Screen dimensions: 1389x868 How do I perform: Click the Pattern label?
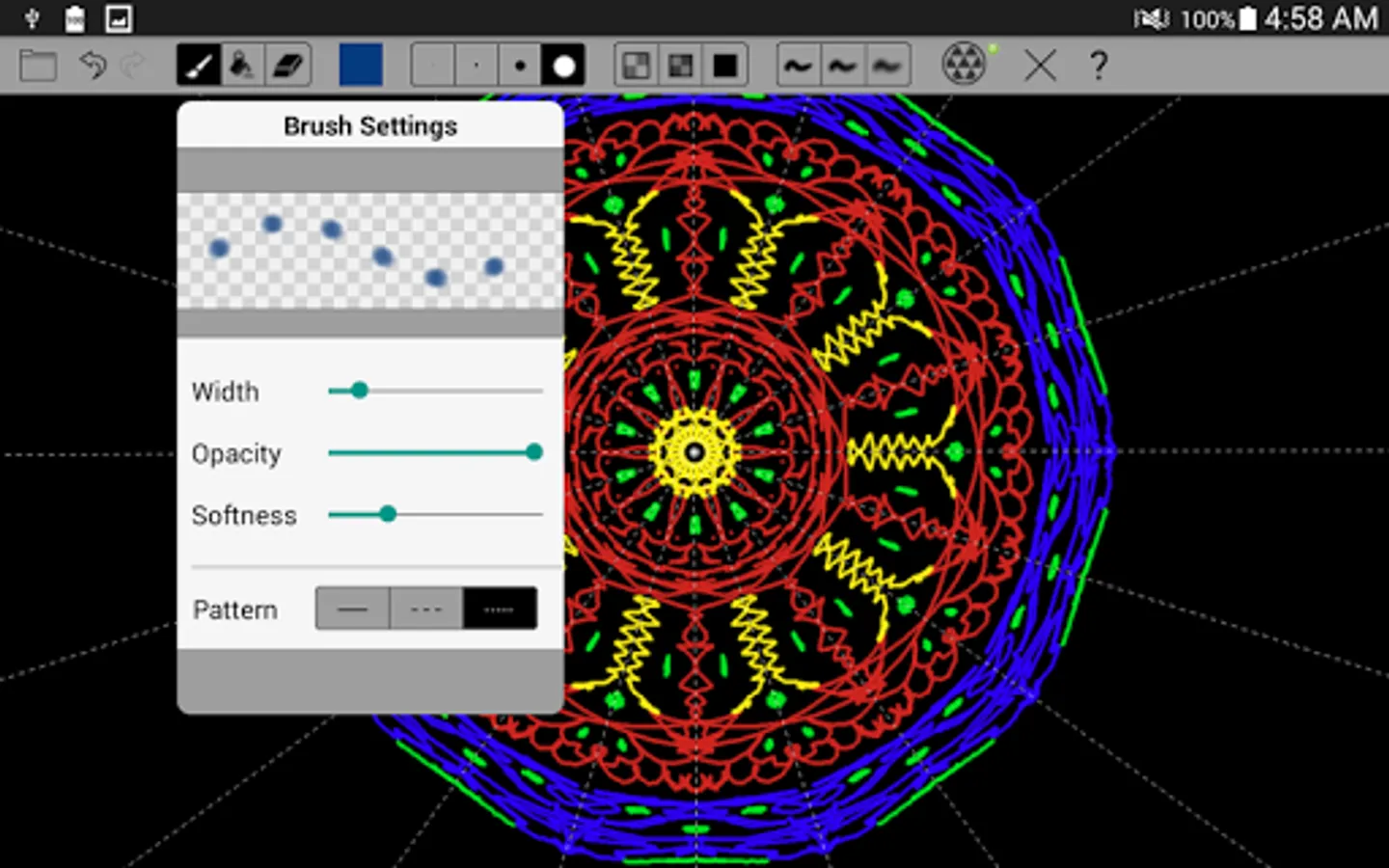[x=235, y=610]
